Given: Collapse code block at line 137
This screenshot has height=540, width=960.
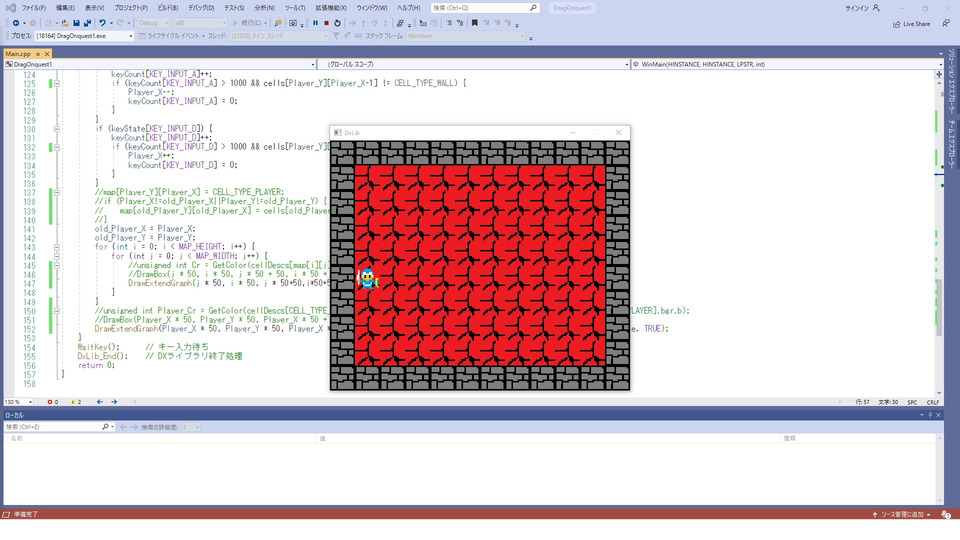Looking at the screenshot, I should tap(57, 192).
